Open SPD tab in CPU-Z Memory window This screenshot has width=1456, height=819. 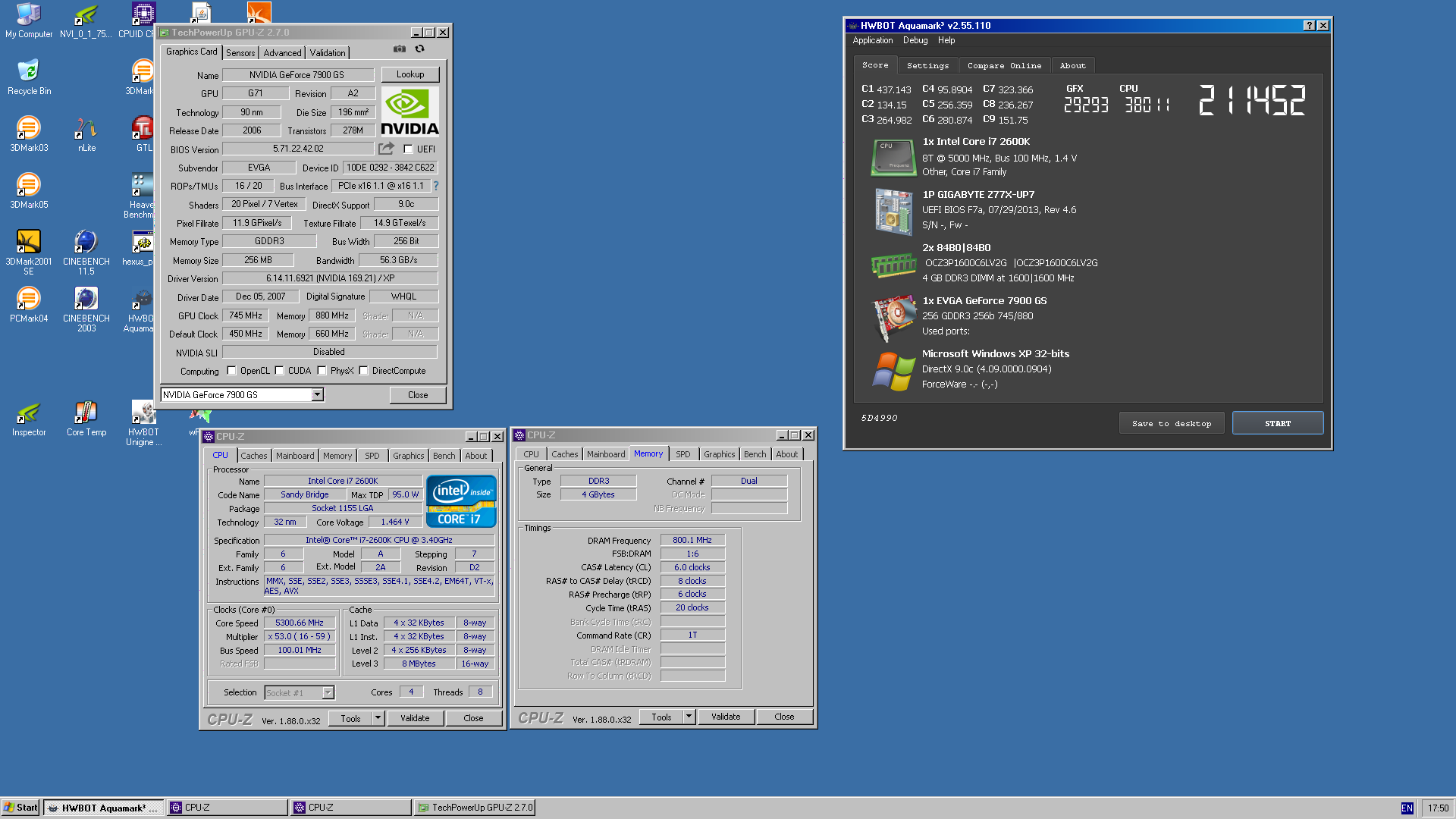tap(682, 453)
